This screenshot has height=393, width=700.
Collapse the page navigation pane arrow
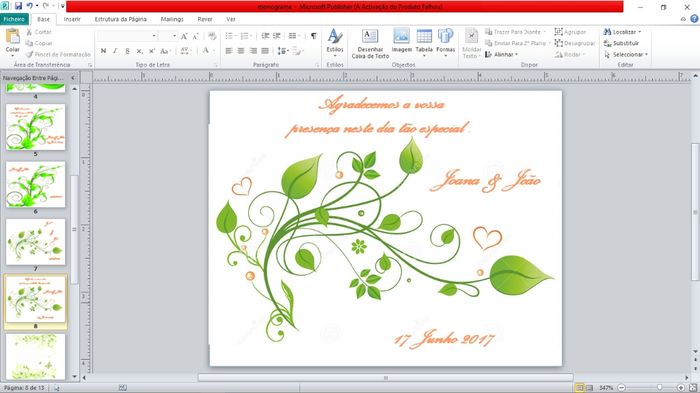click(74, 78)
